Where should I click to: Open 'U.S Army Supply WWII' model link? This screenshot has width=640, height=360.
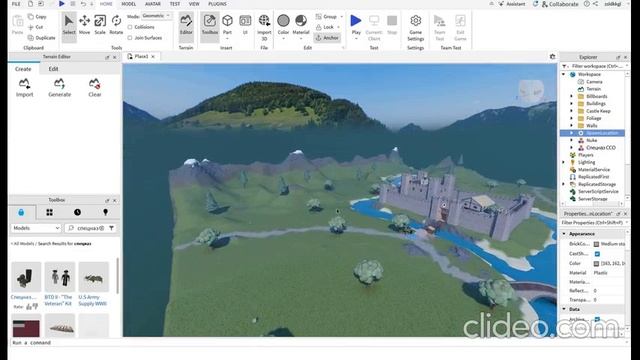(x=93, y=300)
